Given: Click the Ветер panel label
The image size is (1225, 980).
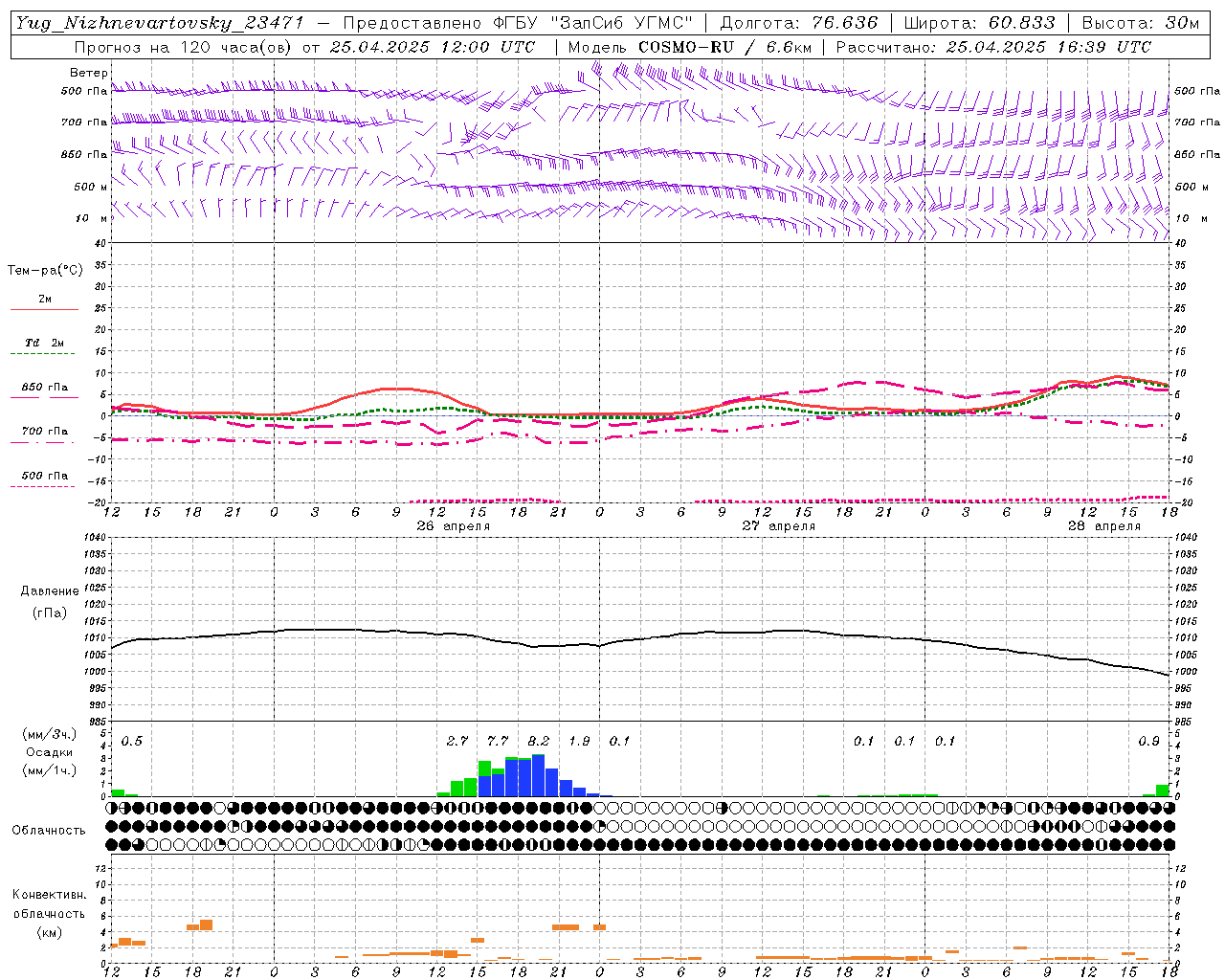Looking at the screenshot, I should click(88, 73).
